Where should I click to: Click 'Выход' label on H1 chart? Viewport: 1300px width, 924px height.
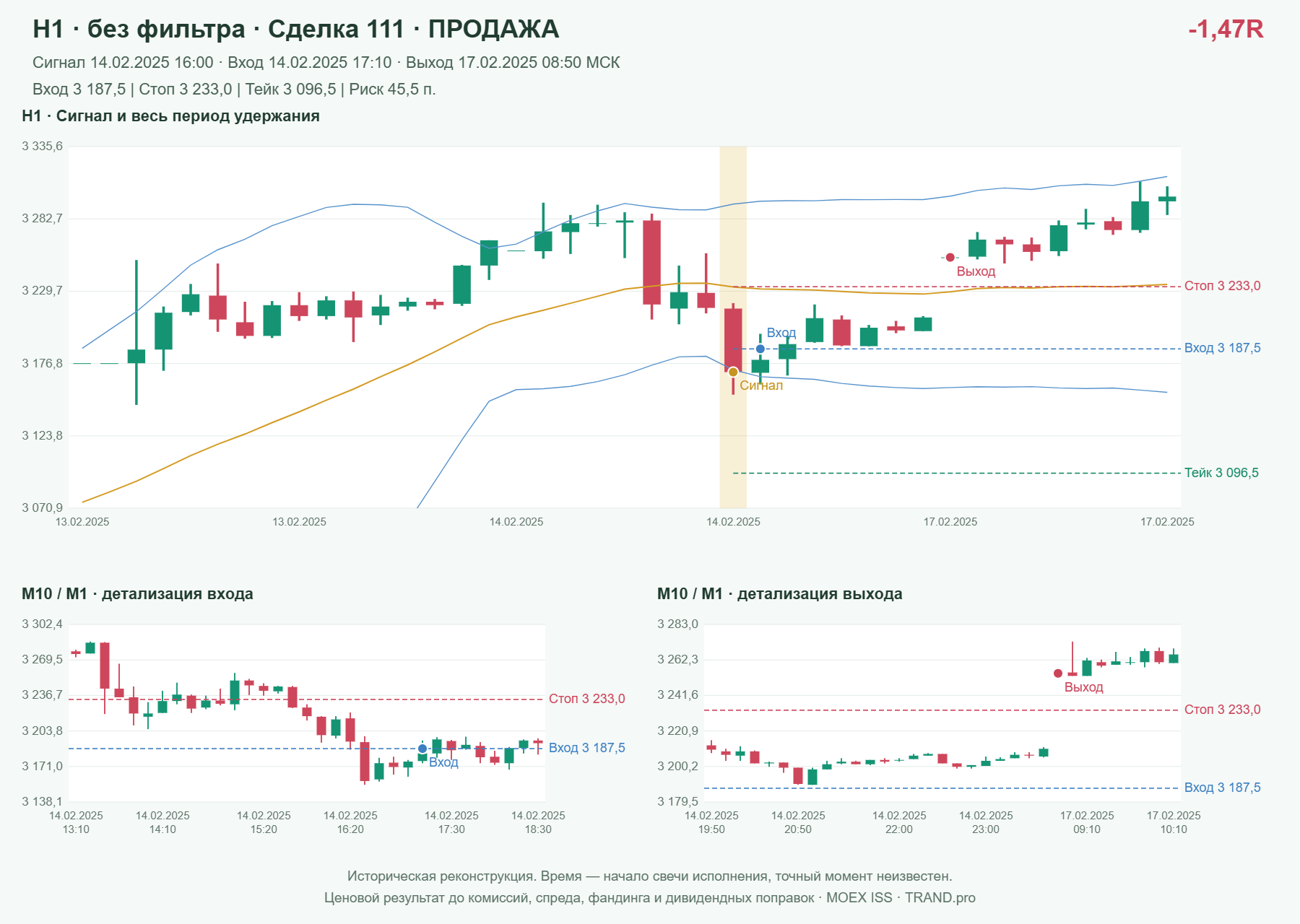pyautogui.click(x=976, y=271)
